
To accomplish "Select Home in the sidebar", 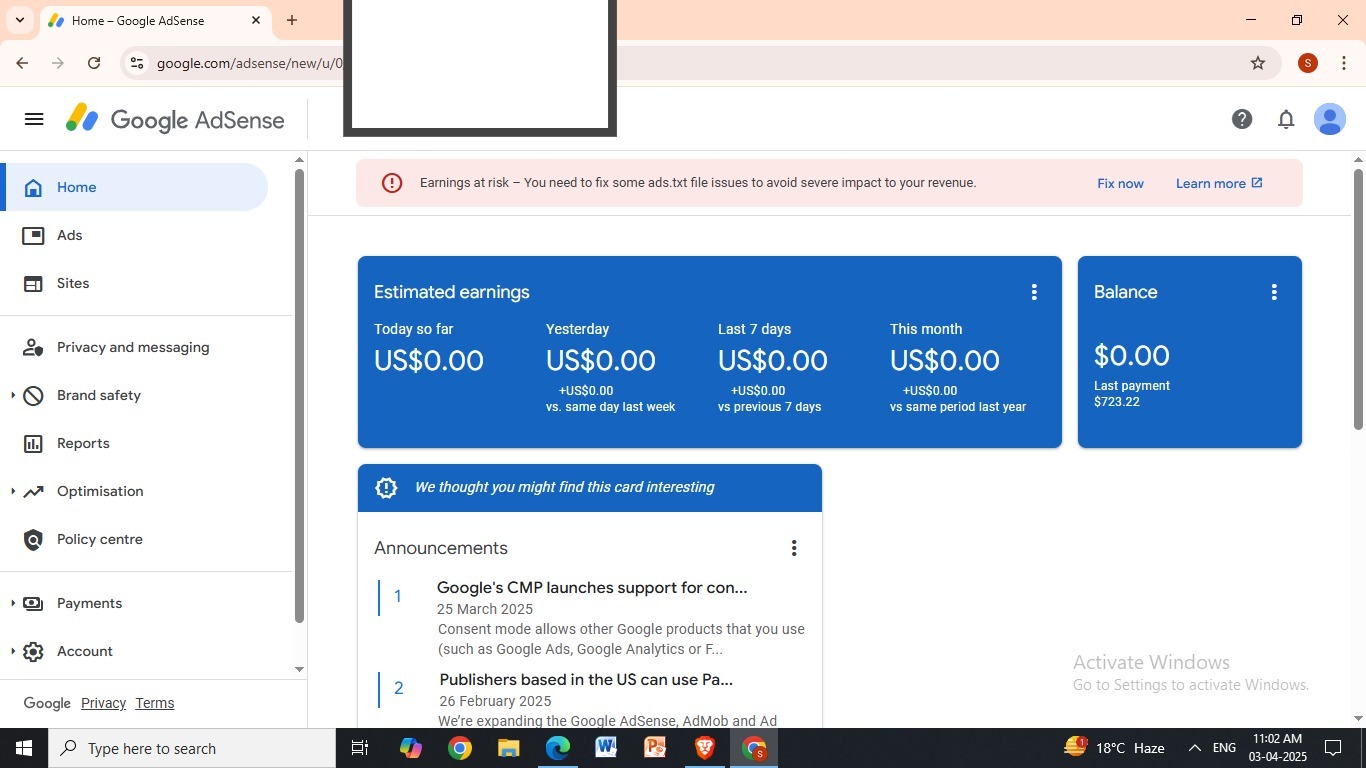I will point(134,187).
